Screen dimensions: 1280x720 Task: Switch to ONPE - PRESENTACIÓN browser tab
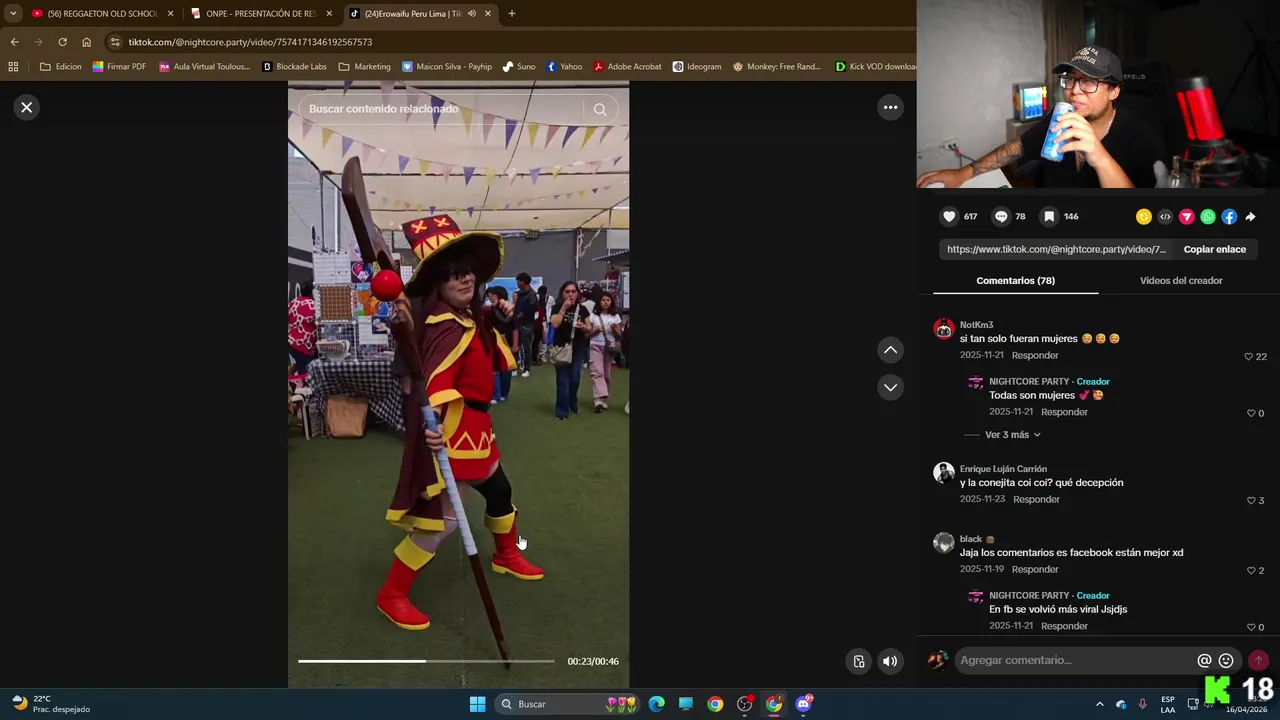click(x=261, y=14)
